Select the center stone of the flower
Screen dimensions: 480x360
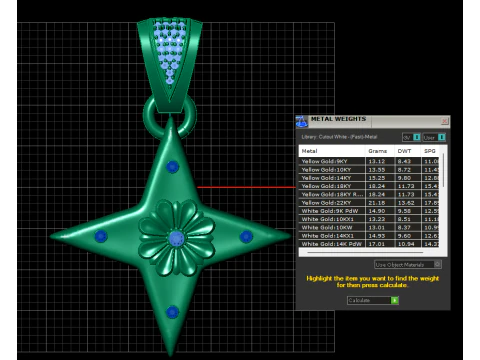pos(176,238)
